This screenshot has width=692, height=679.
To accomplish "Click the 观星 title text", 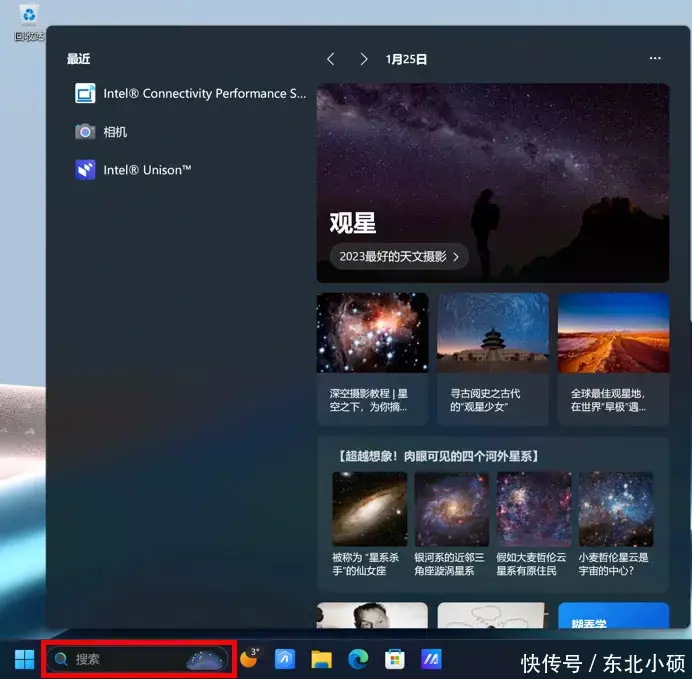I will (353, 223).
